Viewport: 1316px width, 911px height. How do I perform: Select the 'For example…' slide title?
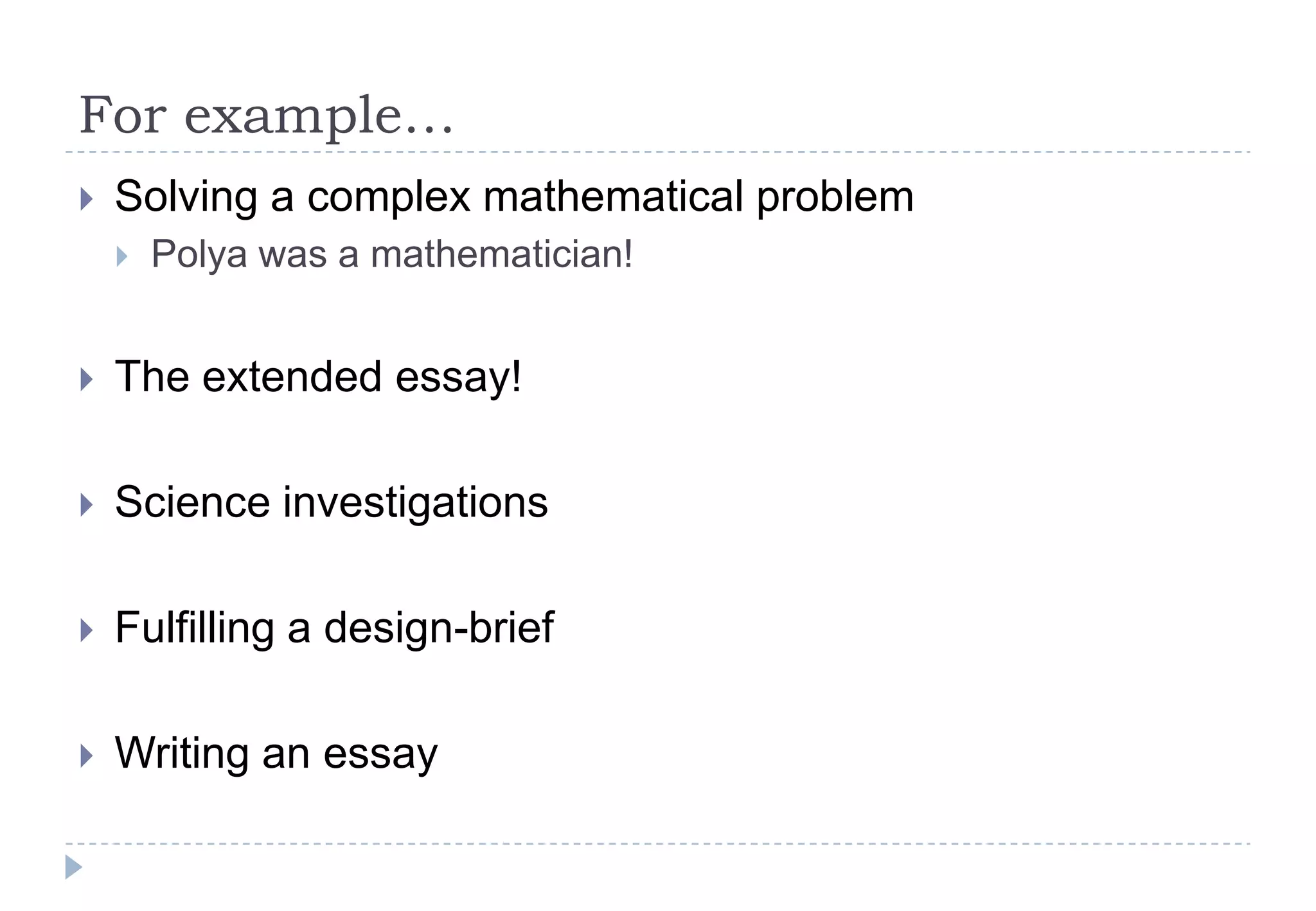pyautogui.click(x=266, y=116)
